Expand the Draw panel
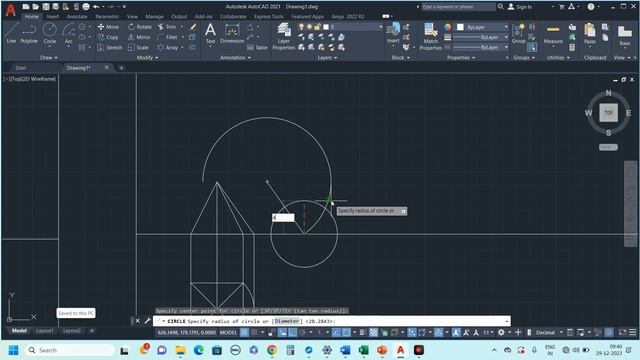640x360 pixels. [49, 58]
